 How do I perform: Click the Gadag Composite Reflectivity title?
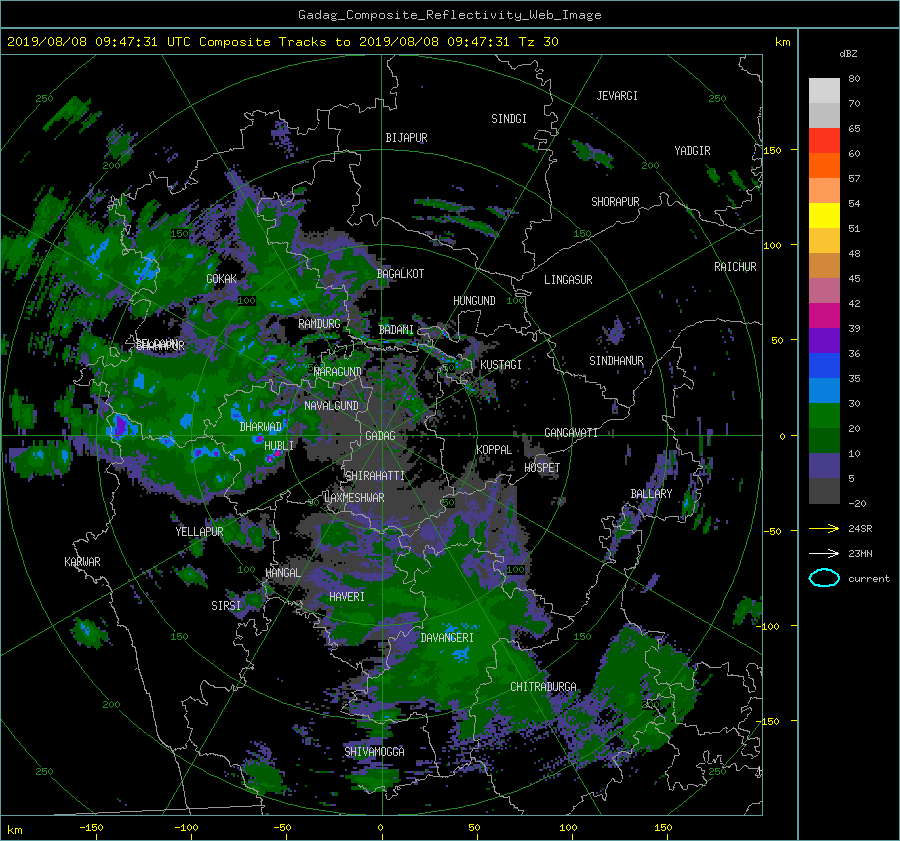coord(449,15)
